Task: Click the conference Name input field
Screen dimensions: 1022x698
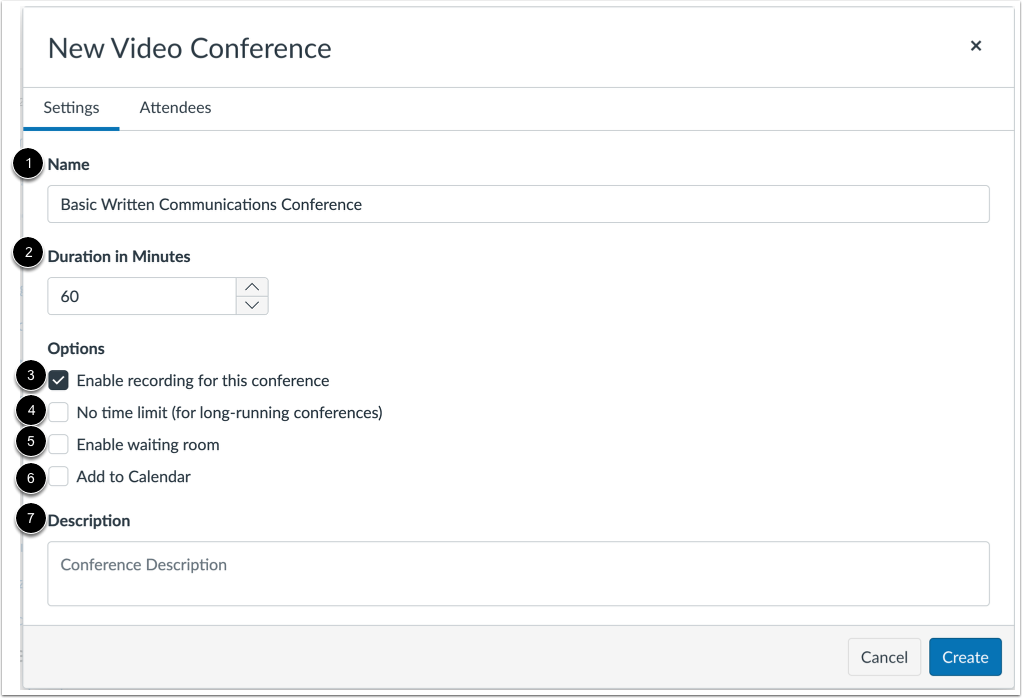Action: click(x=517, y=204)
